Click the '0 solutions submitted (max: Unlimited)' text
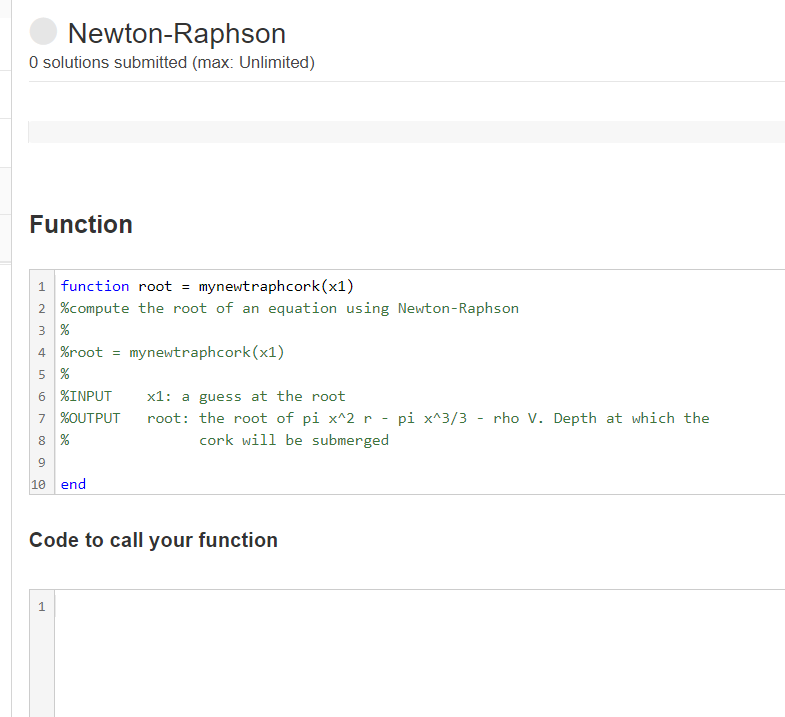Screen dimensions: 785x717 (x=172, y=63)
